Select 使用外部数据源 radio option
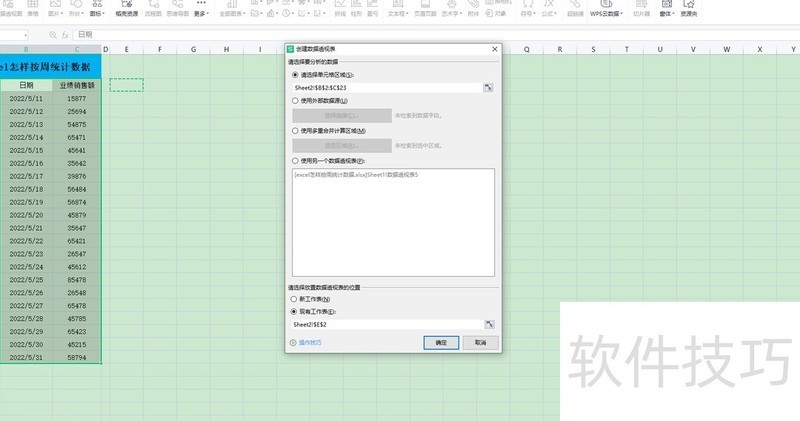This screenshot has width=800, height=421. pos(294,101)
